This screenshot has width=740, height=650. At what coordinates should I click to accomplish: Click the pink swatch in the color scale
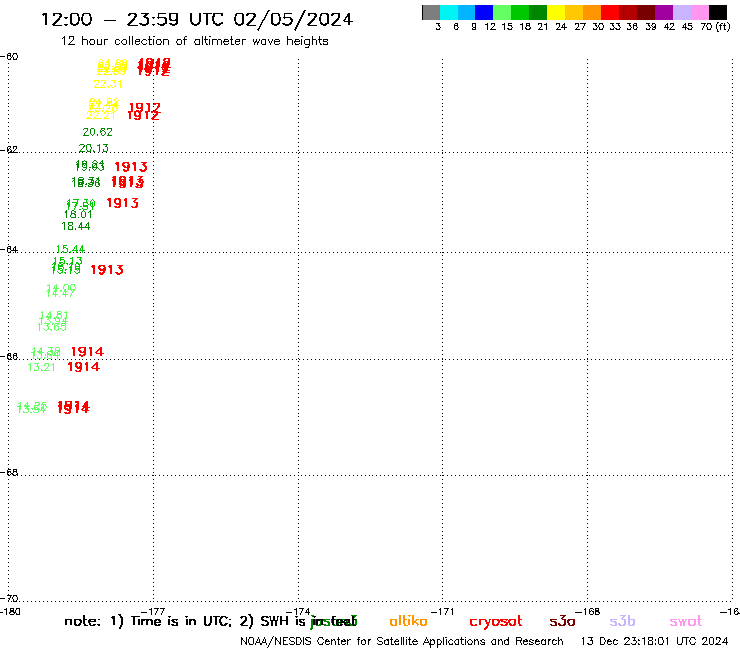tap(699, 12)
